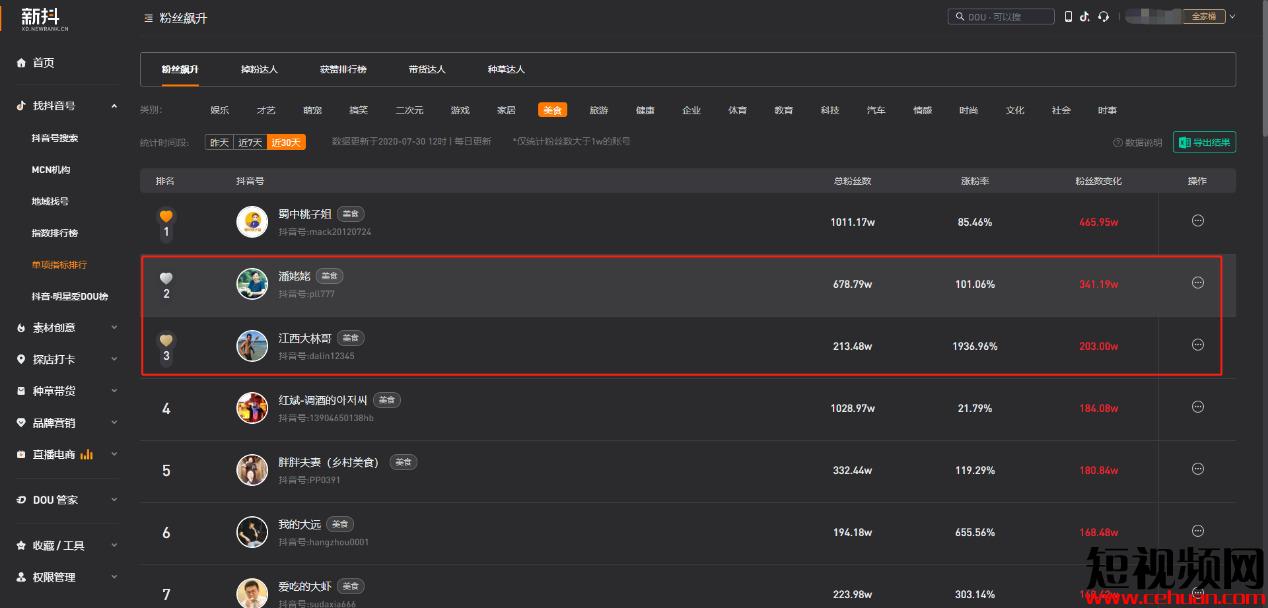Switch to the 带货达人 tab
The width and height of the screenshot is (1268, 608).
point(427,70)
